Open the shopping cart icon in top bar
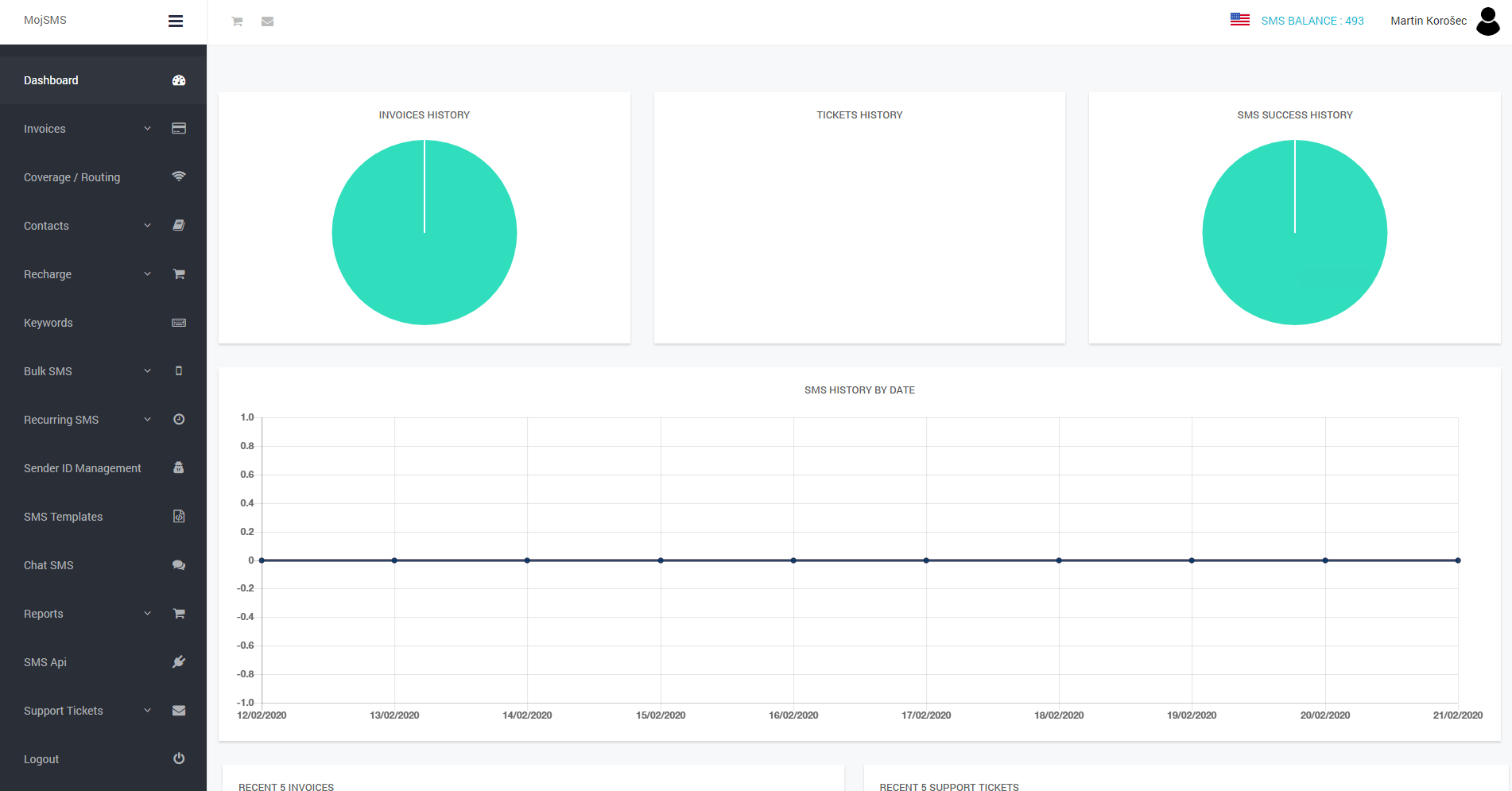Image resolution: width=1512 pixels, height=791 pixels. (237, 21)
